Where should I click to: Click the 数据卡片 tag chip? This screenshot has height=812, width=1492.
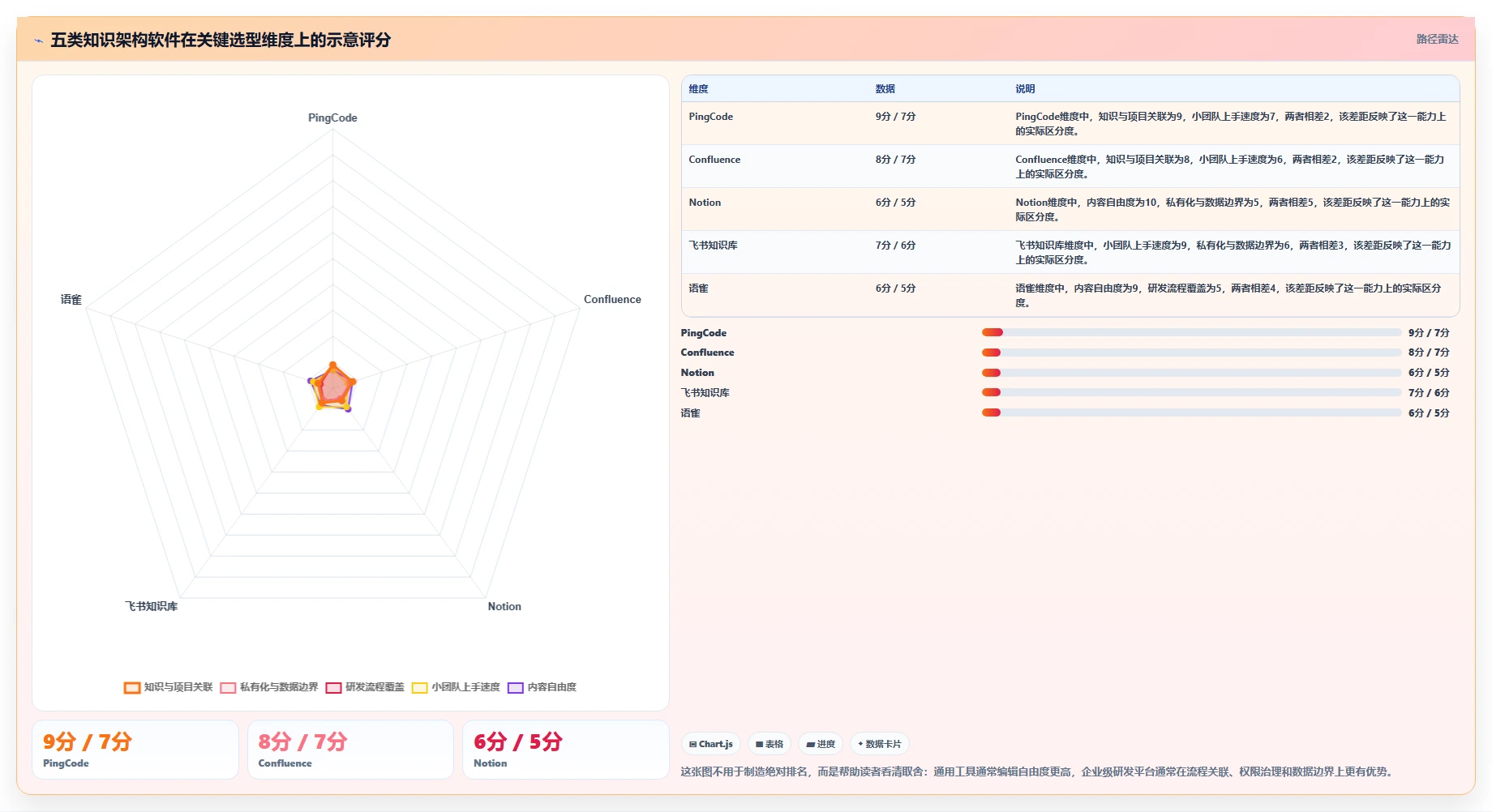click(x=880, y=744)
